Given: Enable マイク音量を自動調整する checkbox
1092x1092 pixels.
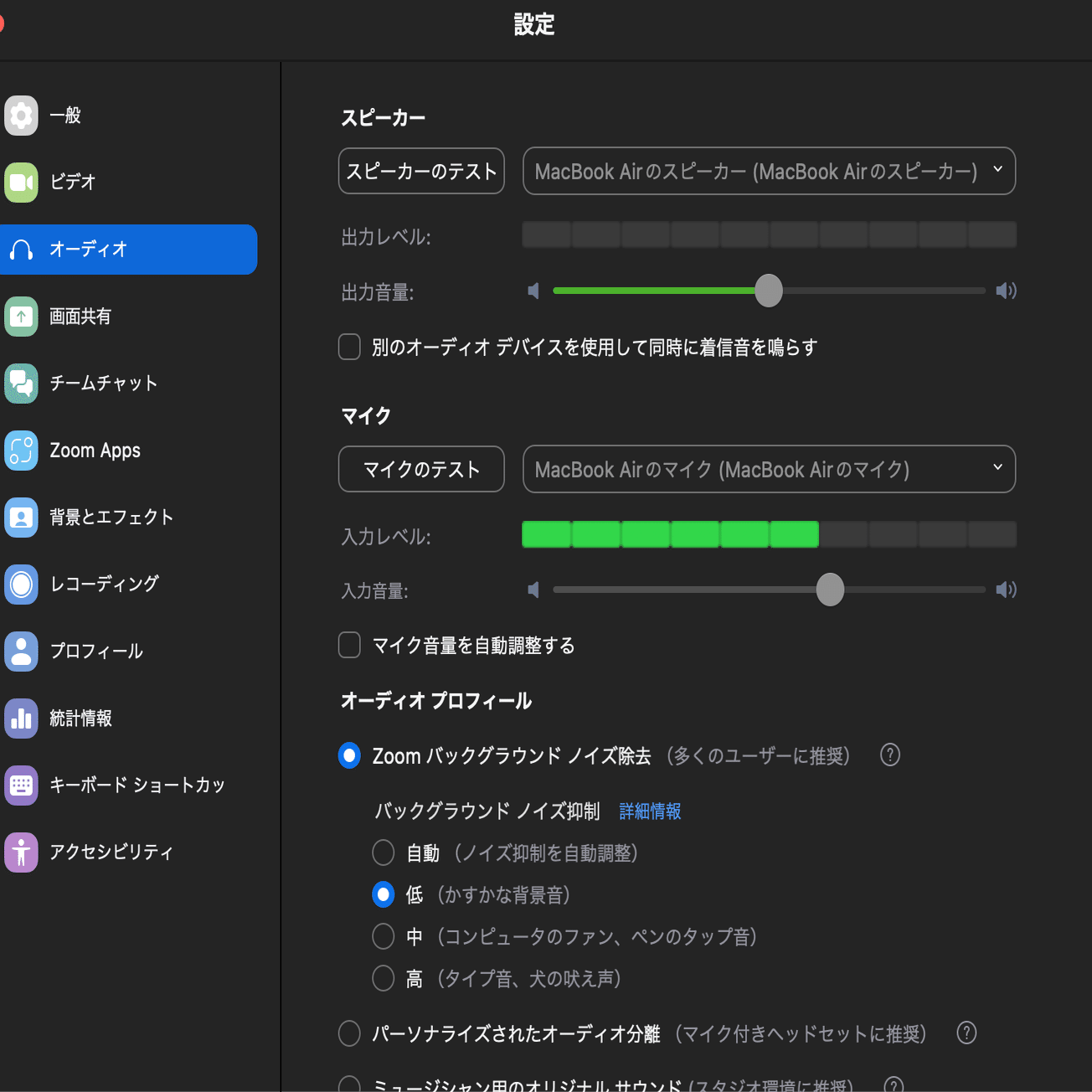Looking at the screenshot, I should point(349,646).
